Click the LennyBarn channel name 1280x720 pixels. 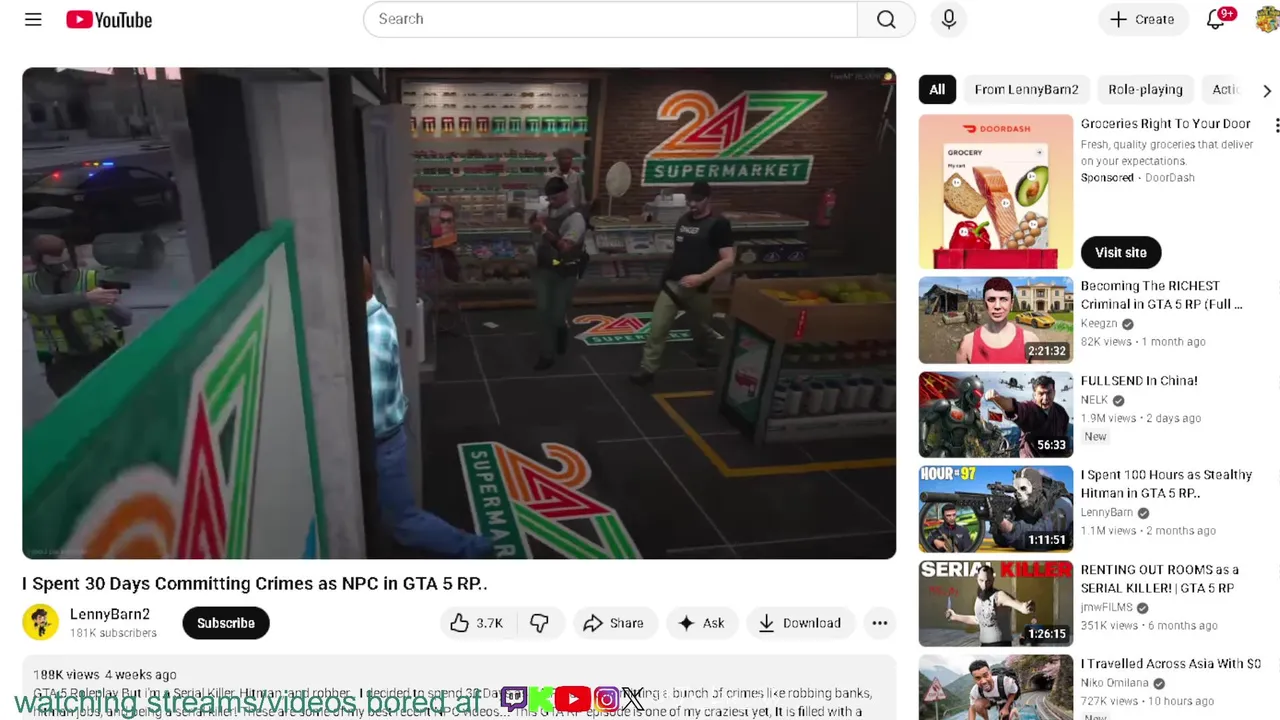(1106, 513)
